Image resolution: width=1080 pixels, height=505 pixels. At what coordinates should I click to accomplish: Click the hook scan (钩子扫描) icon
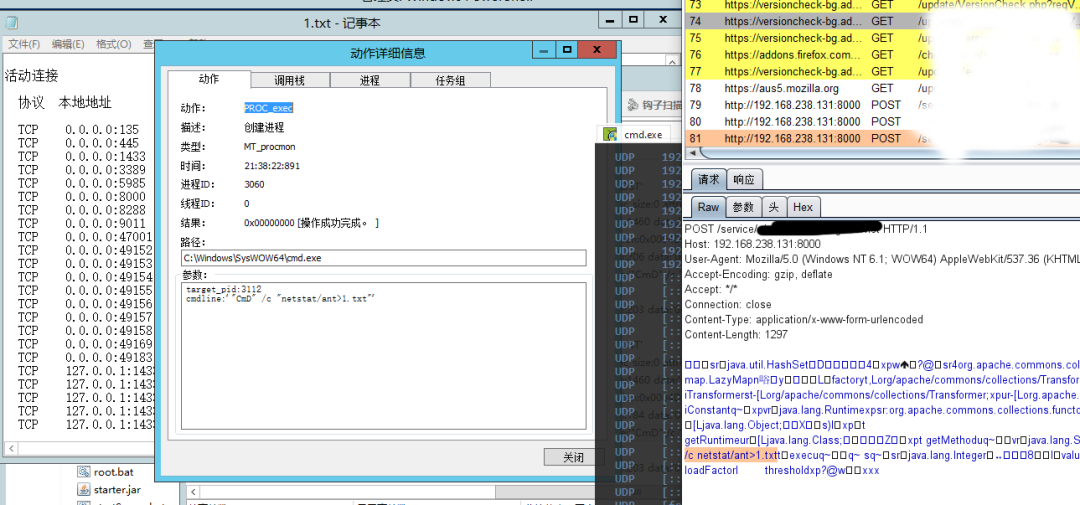(632, 104)
